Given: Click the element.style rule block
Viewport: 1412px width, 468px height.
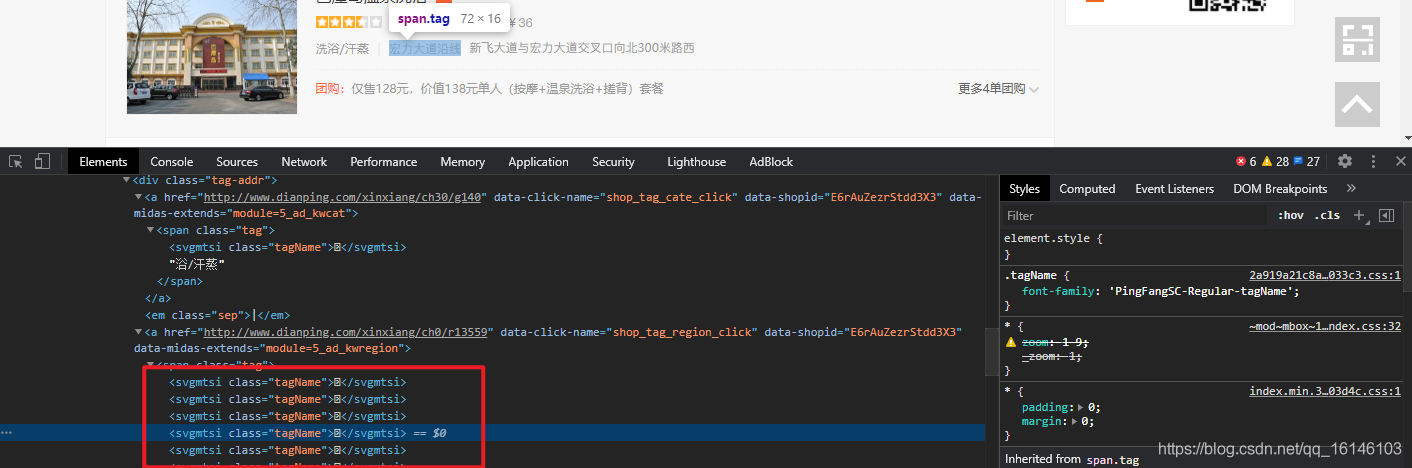Looking at the screenshot, I should 1204,247.
